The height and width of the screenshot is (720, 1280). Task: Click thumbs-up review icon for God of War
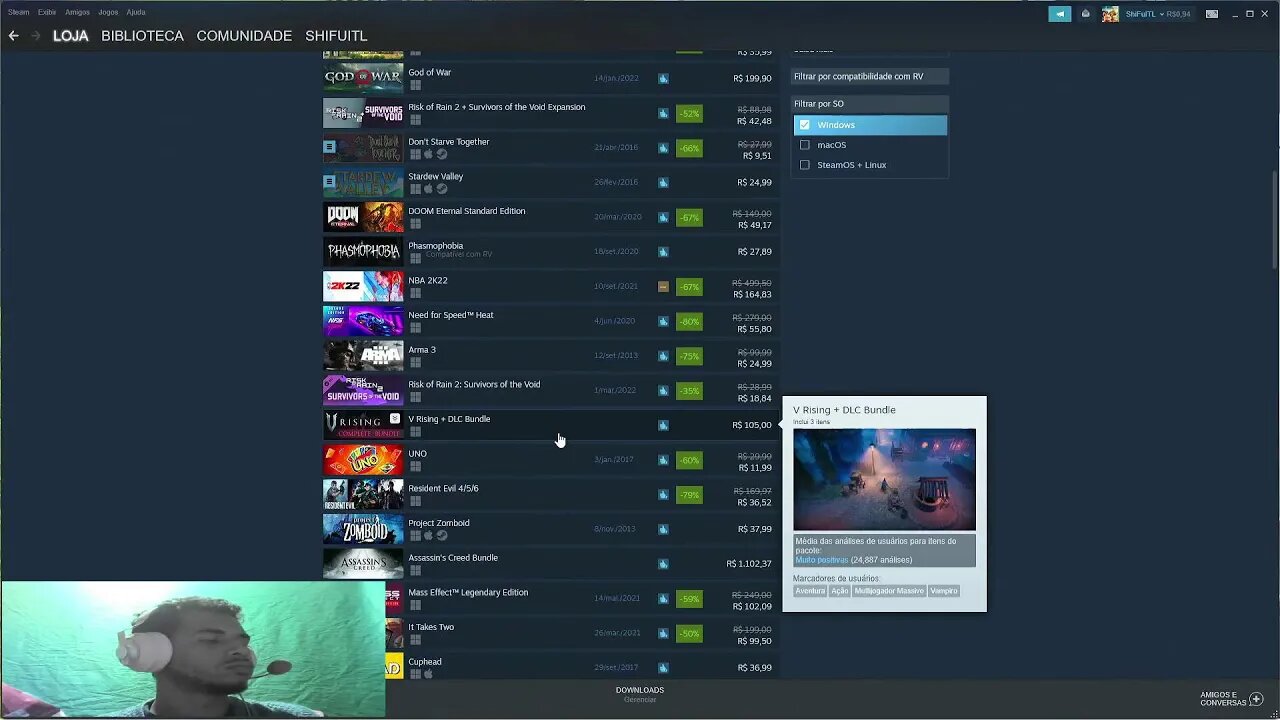pyautogui.click(x=663, y=78)
